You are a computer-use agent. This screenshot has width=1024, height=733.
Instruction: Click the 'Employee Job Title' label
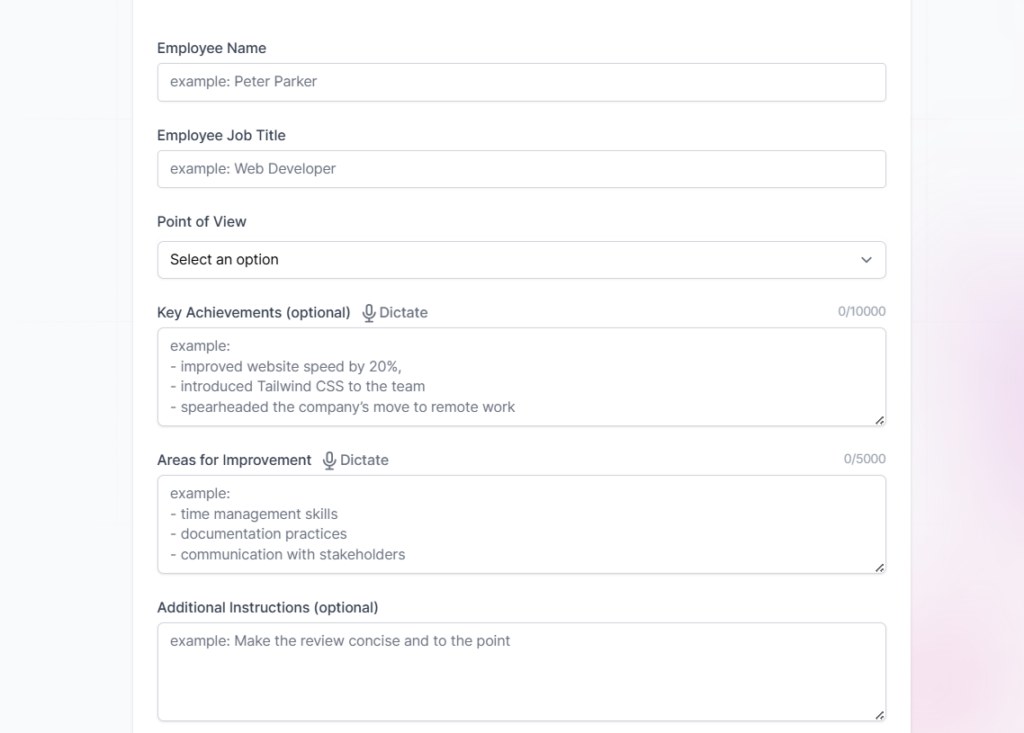pyautogui.click(x=221, y=135)
